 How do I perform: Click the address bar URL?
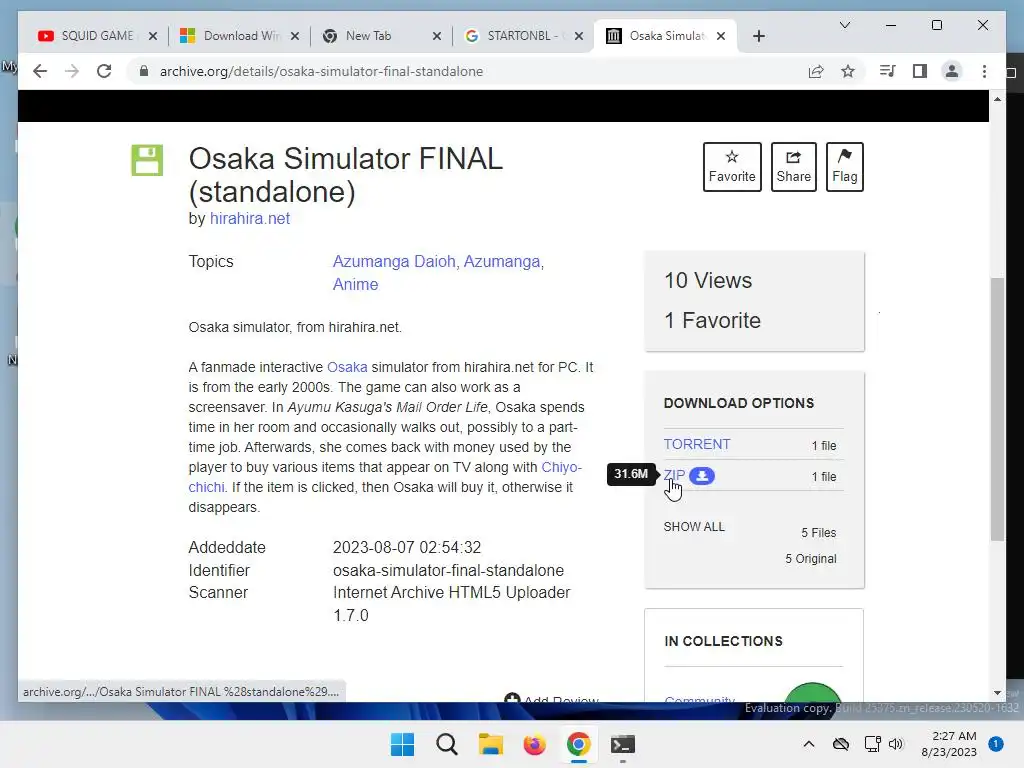click(x=321, y=71)
